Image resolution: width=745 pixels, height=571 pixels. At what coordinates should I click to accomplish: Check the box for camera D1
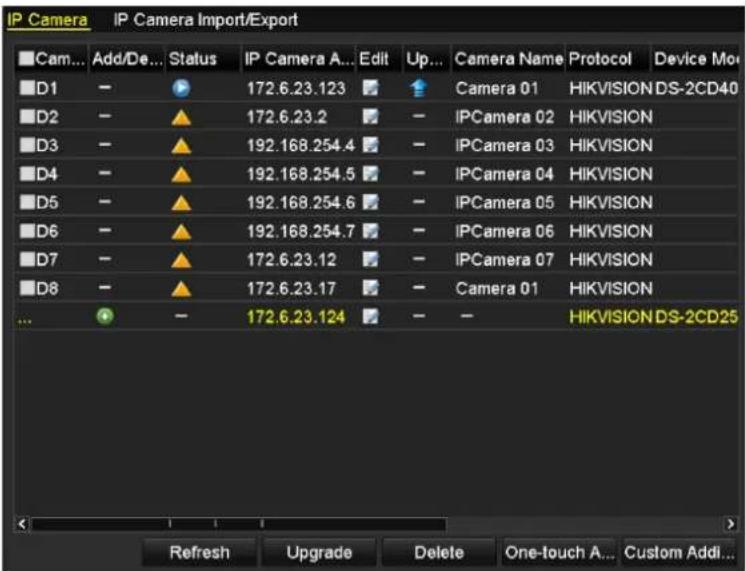pyautogui.click(x=27, y=87)
